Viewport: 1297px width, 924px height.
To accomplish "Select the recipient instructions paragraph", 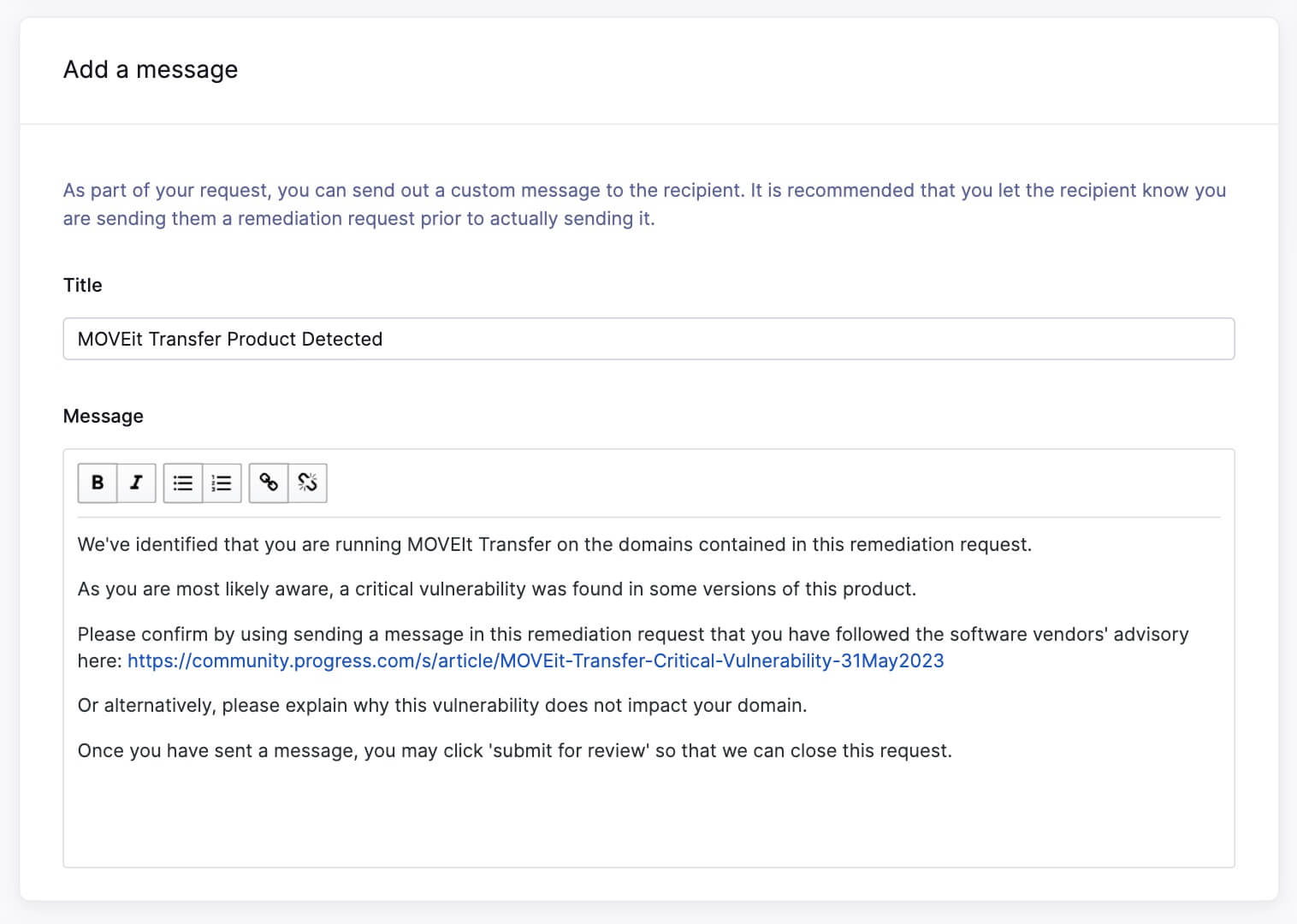I will coord(643,204).
